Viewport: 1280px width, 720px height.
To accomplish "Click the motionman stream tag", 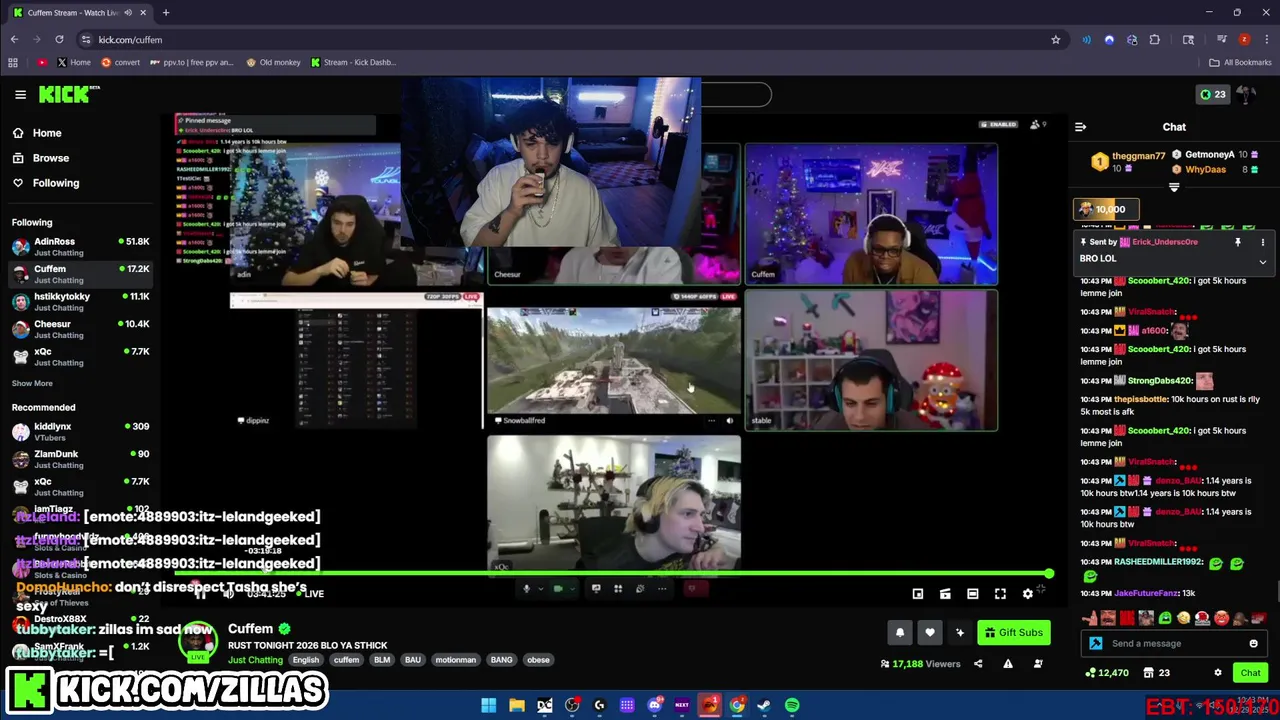I will click(x=455, y=660).
